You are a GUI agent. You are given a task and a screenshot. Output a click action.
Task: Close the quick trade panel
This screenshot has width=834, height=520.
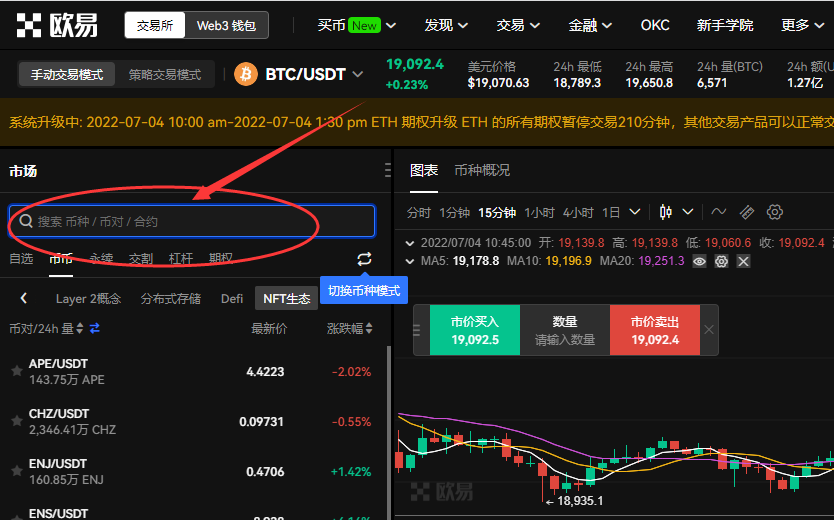[709, 330]
